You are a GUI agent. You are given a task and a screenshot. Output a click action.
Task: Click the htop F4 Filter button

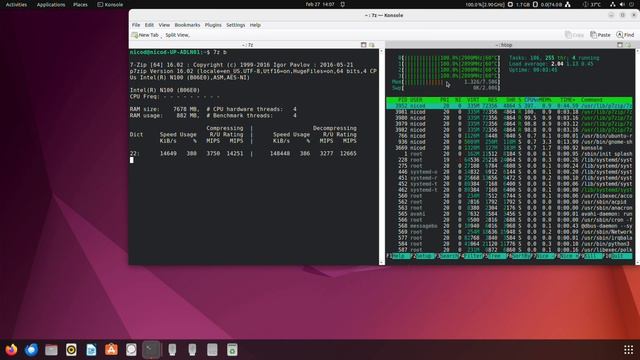tap(473, 256)
